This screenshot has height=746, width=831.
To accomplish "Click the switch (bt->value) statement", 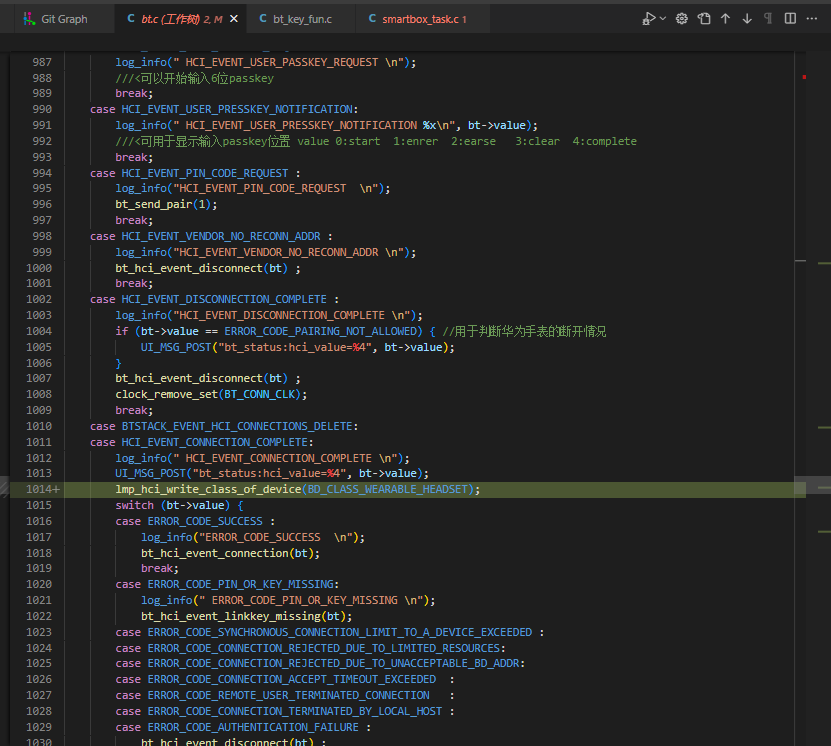I will coord(179,505).
